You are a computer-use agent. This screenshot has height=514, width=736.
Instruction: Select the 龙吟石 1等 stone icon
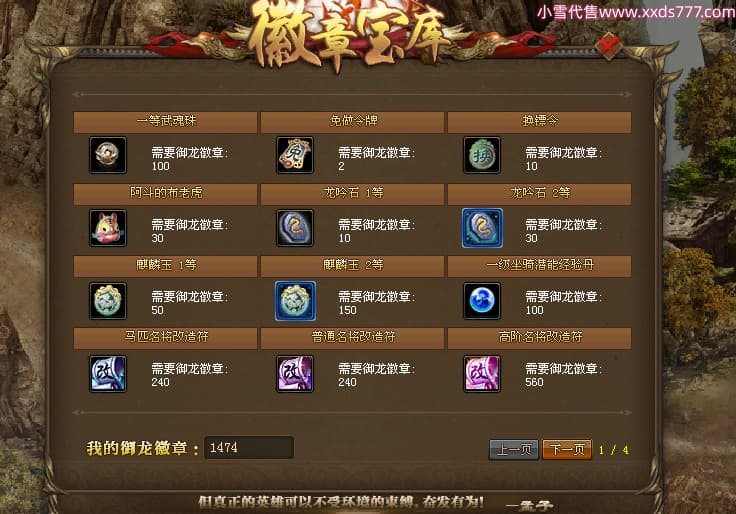tap(295, 228)
